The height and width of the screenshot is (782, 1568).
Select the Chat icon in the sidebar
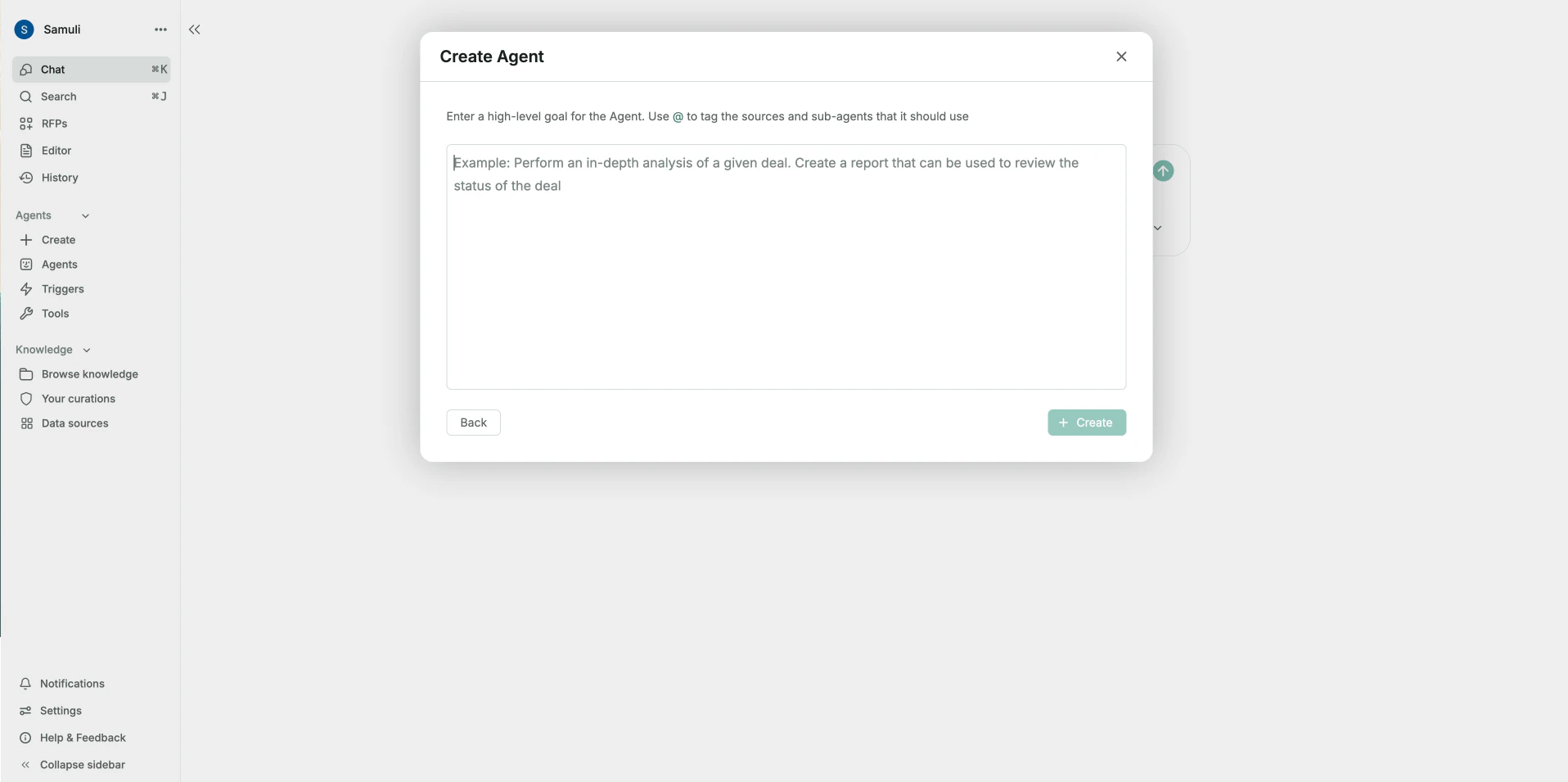26,70
